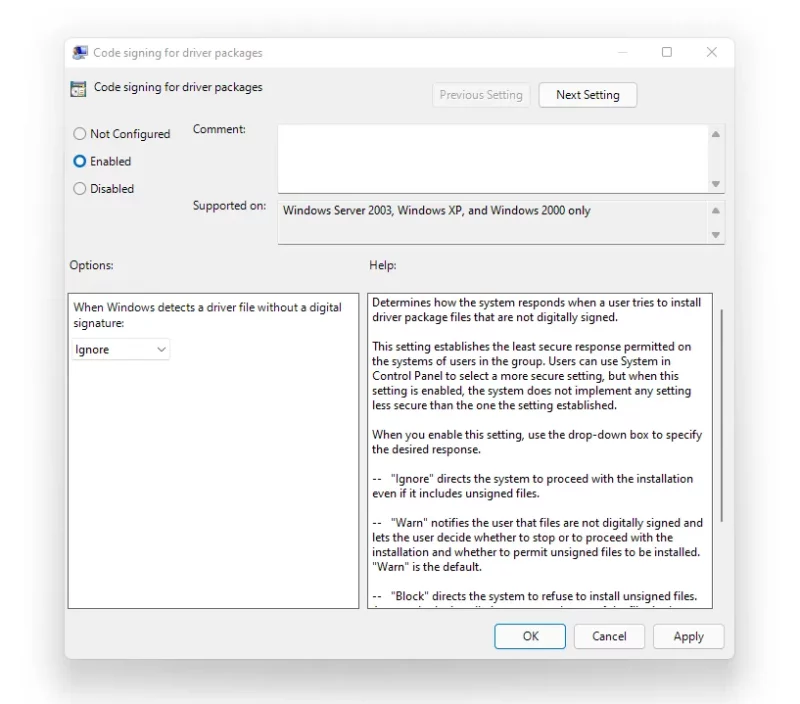Click the '"Ignore" directs the system' help line

pos(533,486)
